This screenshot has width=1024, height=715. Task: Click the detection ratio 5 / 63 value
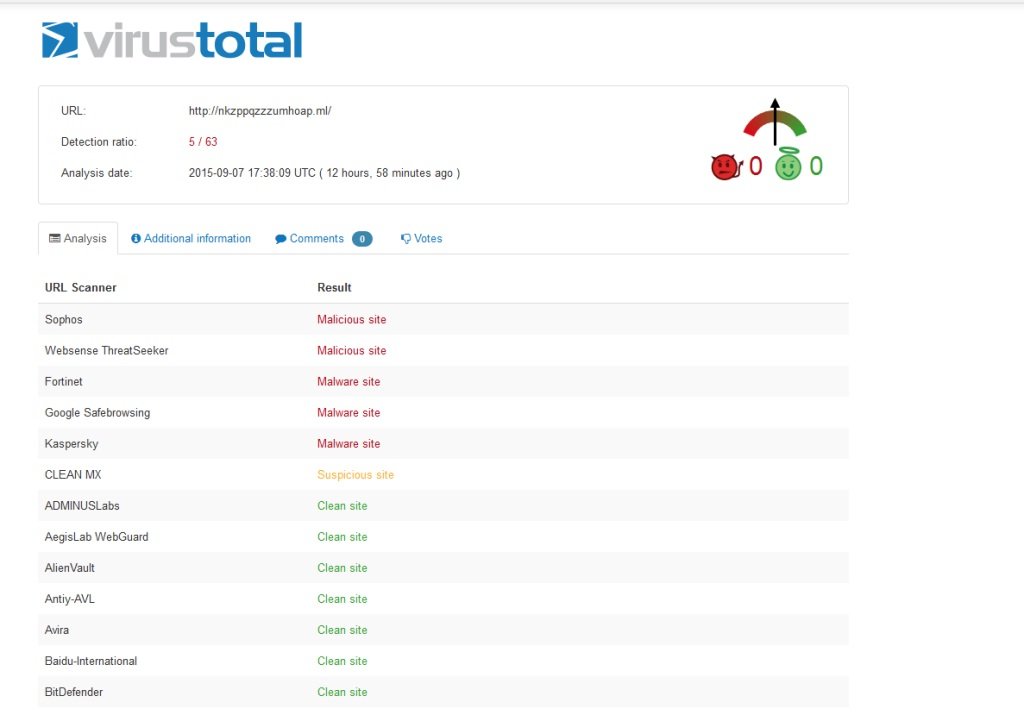pos(203,142)
